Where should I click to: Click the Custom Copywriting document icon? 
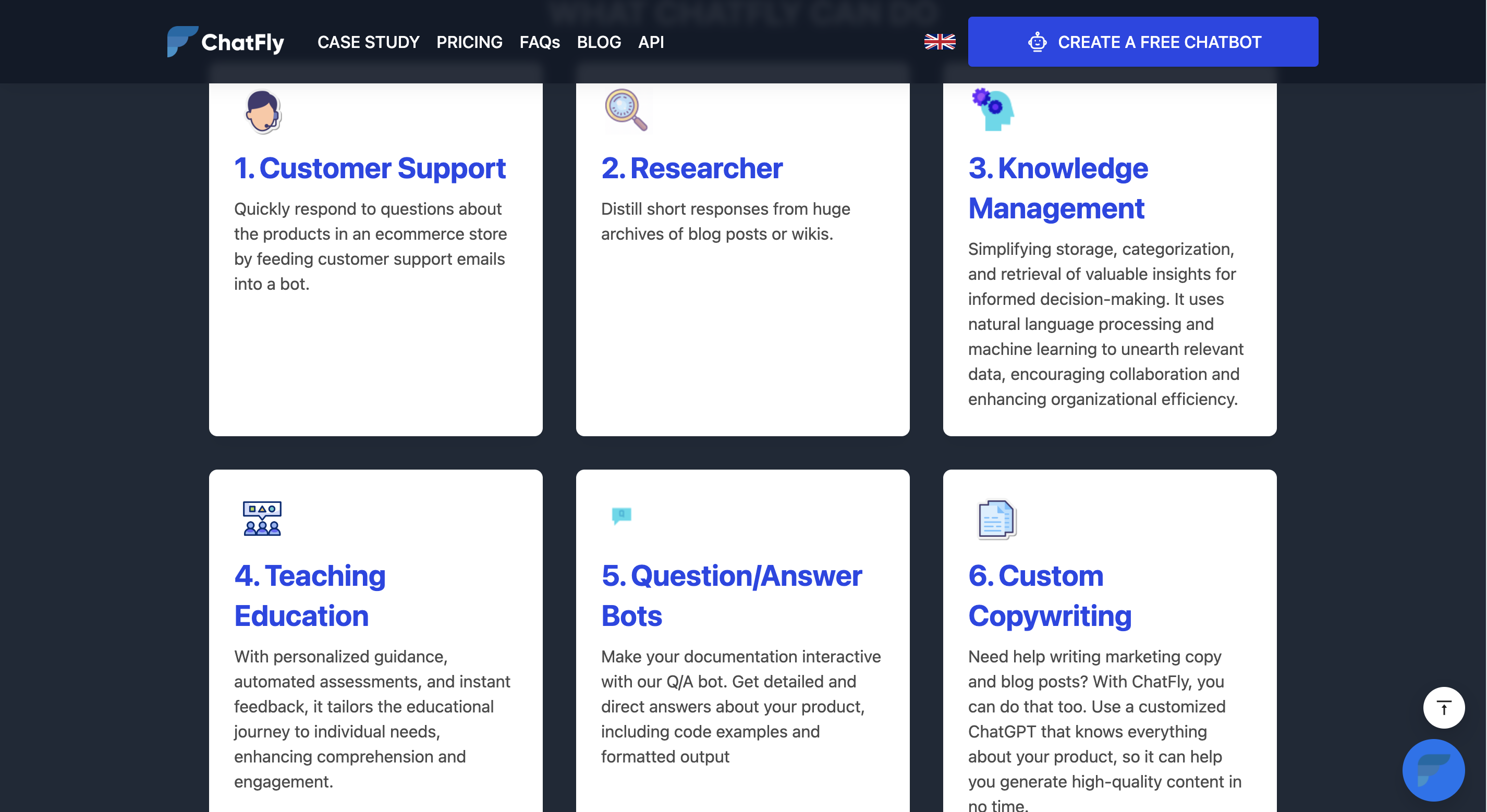coord(996,520)
